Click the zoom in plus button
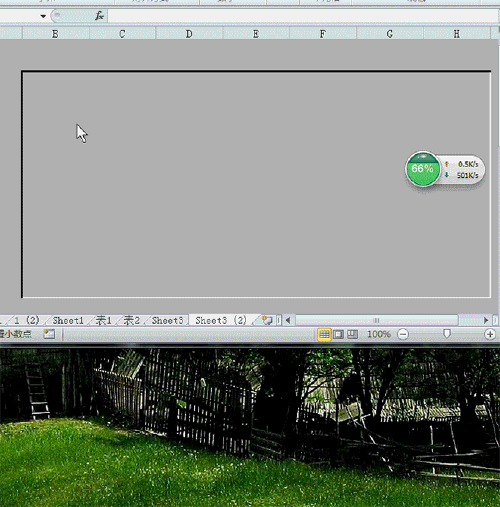Viewport: 500px width, 507px height. pyautogui.click(x=490, y=334)
